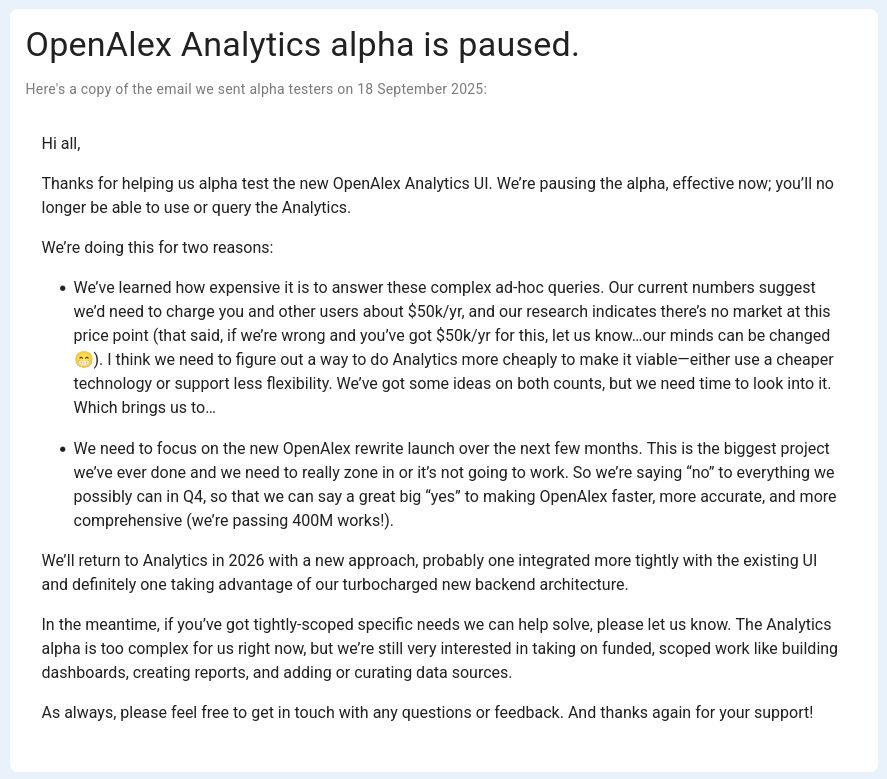The image size is (887, 779).
Task: Click the first bullet point marker
Action: click(63, 289)
